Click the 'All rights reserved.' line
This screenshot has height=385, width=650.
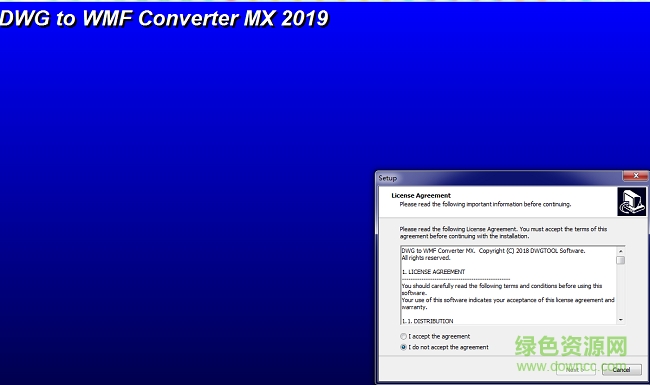426,258
